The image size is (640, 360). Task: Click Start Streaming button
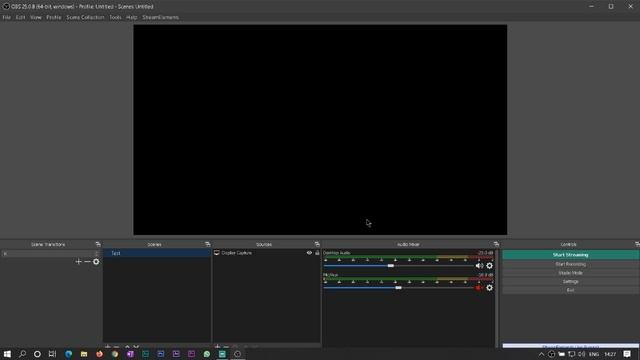(570, 255)
